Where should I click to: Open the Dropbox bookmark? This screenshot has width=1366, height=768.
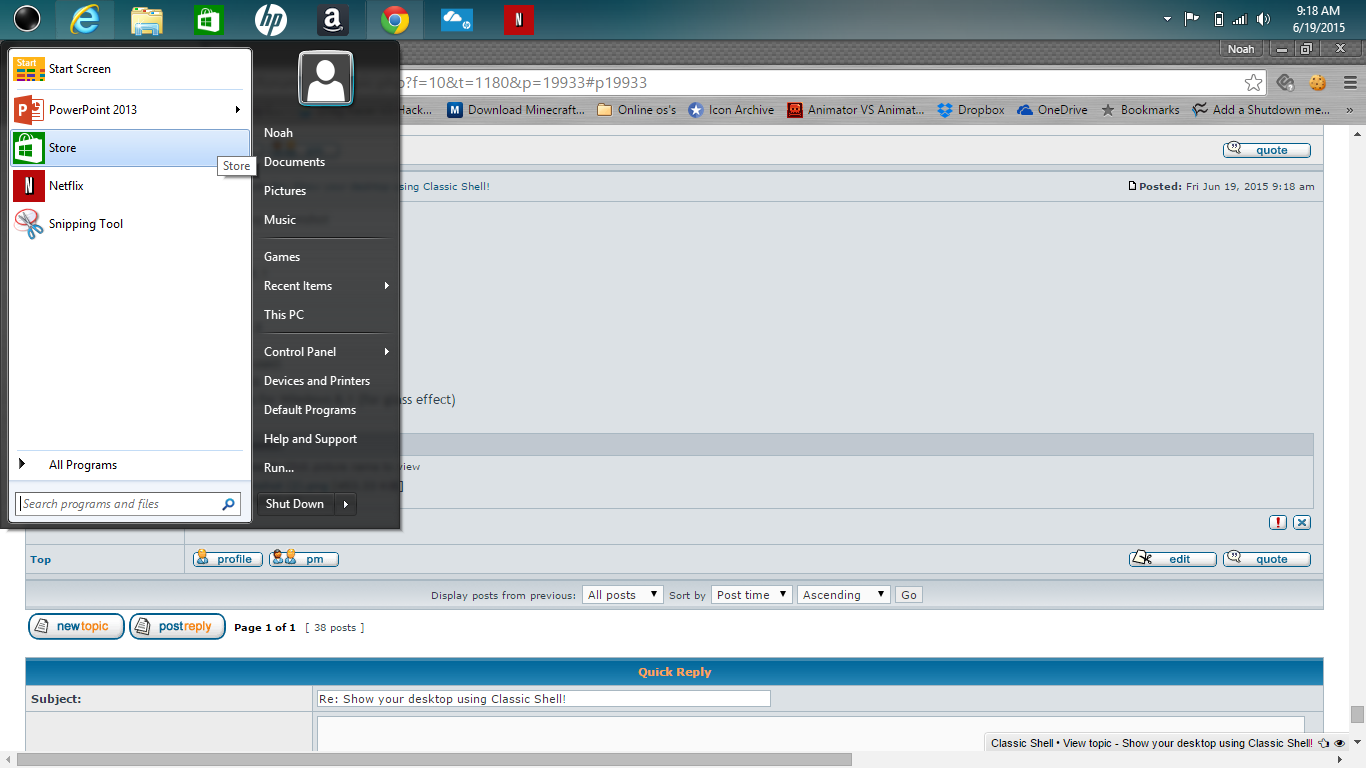point(971,110)
